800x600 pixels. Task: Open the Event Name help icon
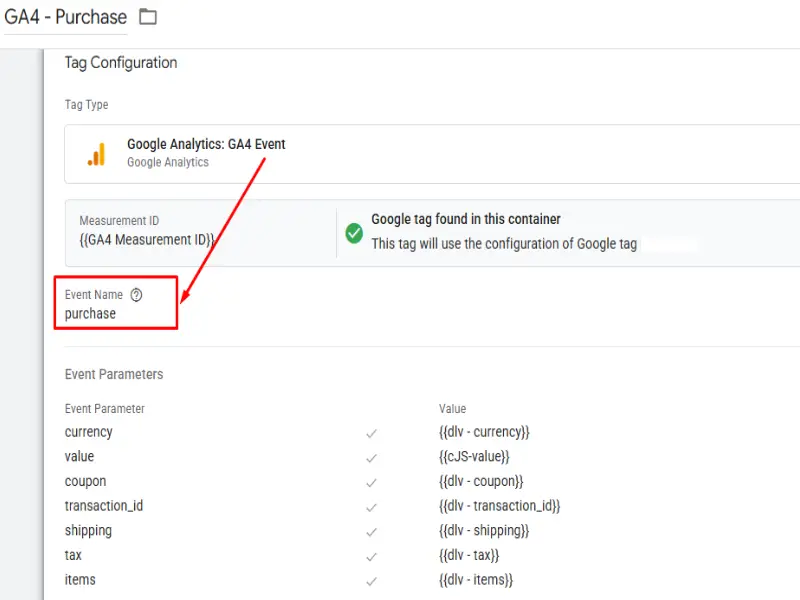[136, 295]
